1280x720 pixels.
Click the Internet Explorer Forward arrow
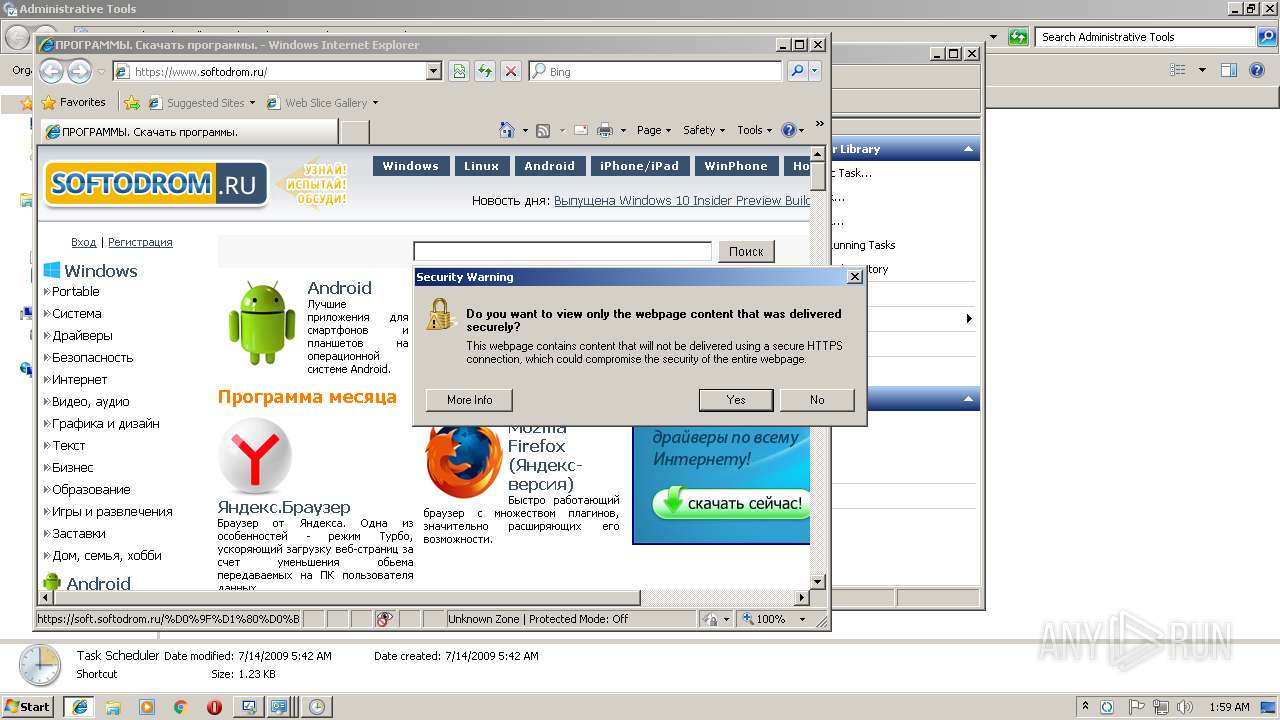[x=79, y=71]
